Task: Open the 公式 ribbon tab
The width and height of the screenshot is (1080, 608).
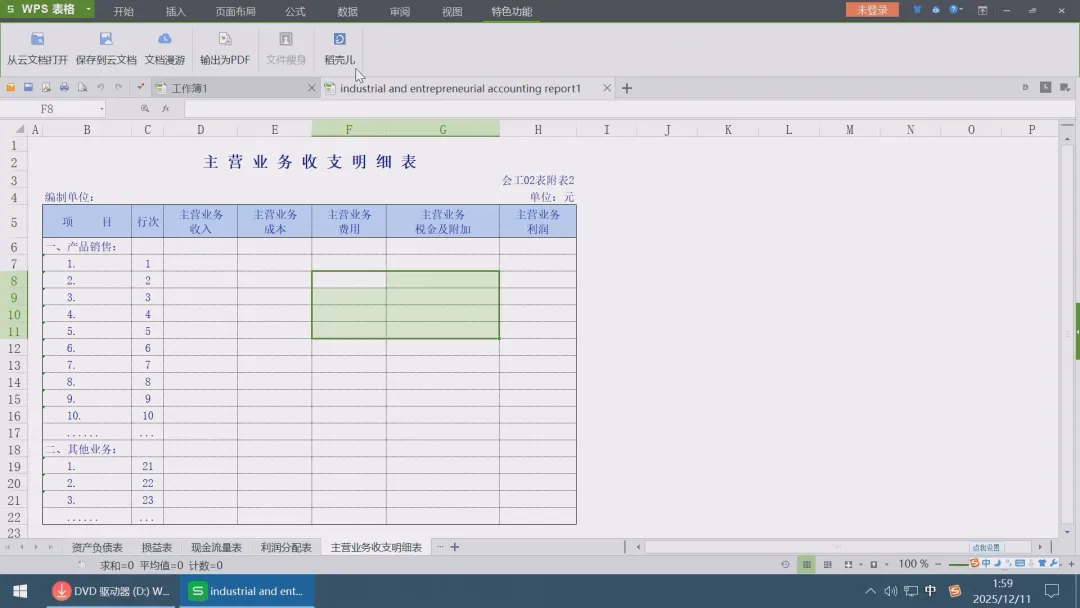Action: tap(295, 12)
